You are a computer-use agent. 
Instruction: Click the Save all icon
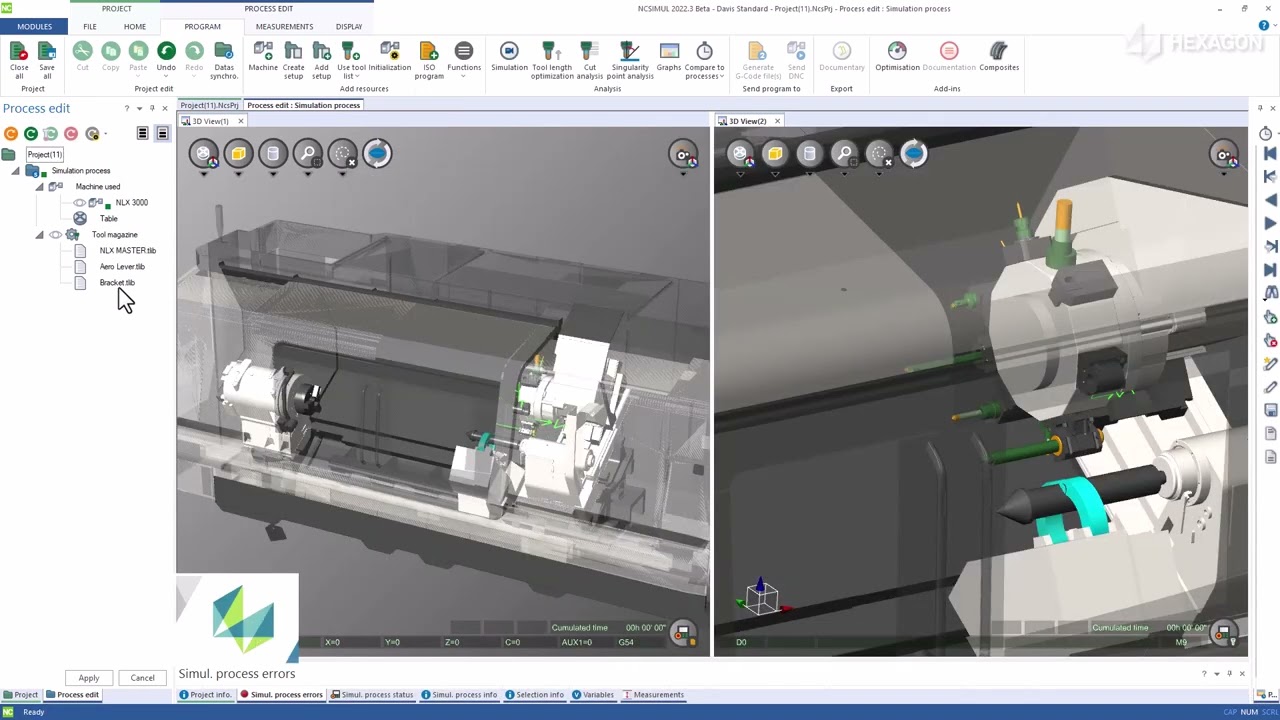point(47,59)
